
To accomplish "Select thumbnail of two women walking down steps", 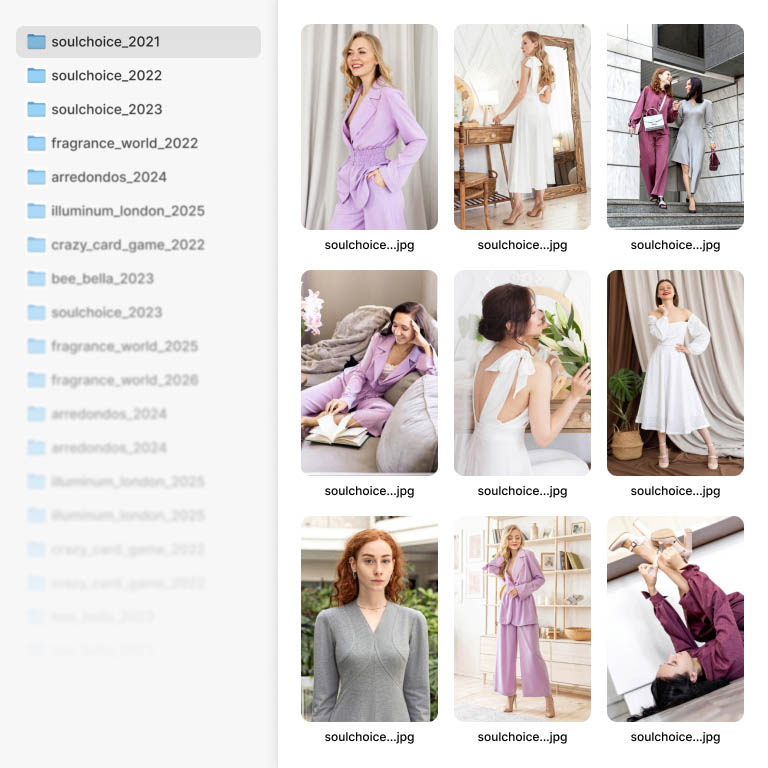I will point(675,127).
